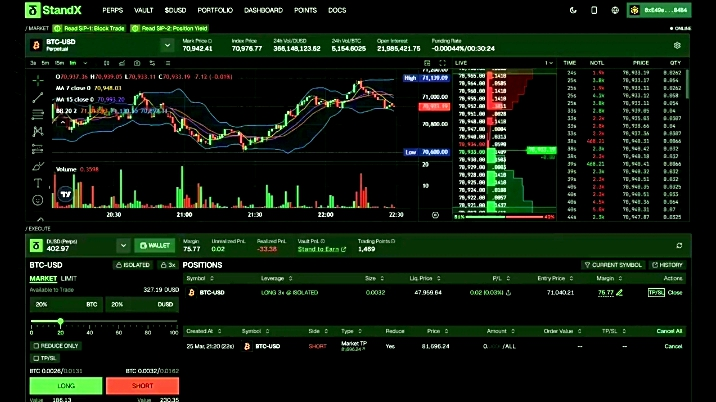
Task: Click the BTC amount input field
Action: [66, 304]
